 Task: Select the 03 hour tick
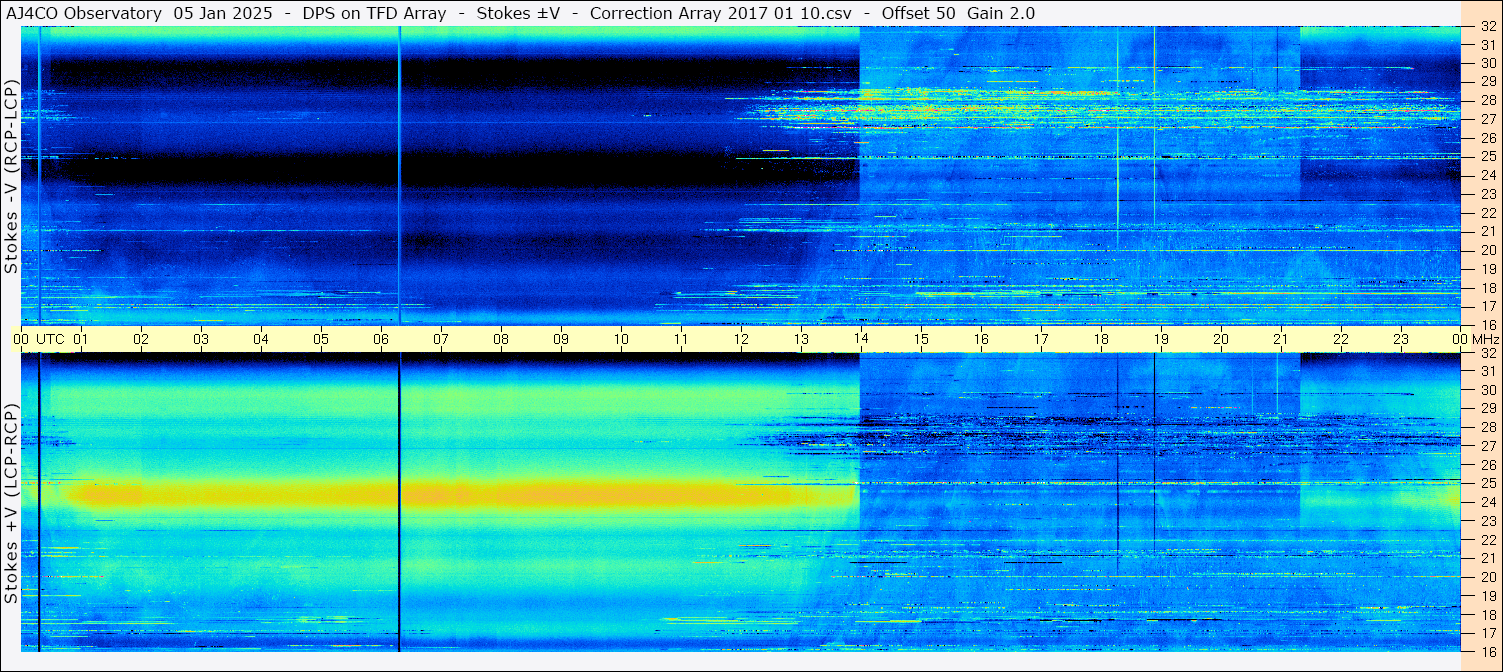tap(201, 339)
